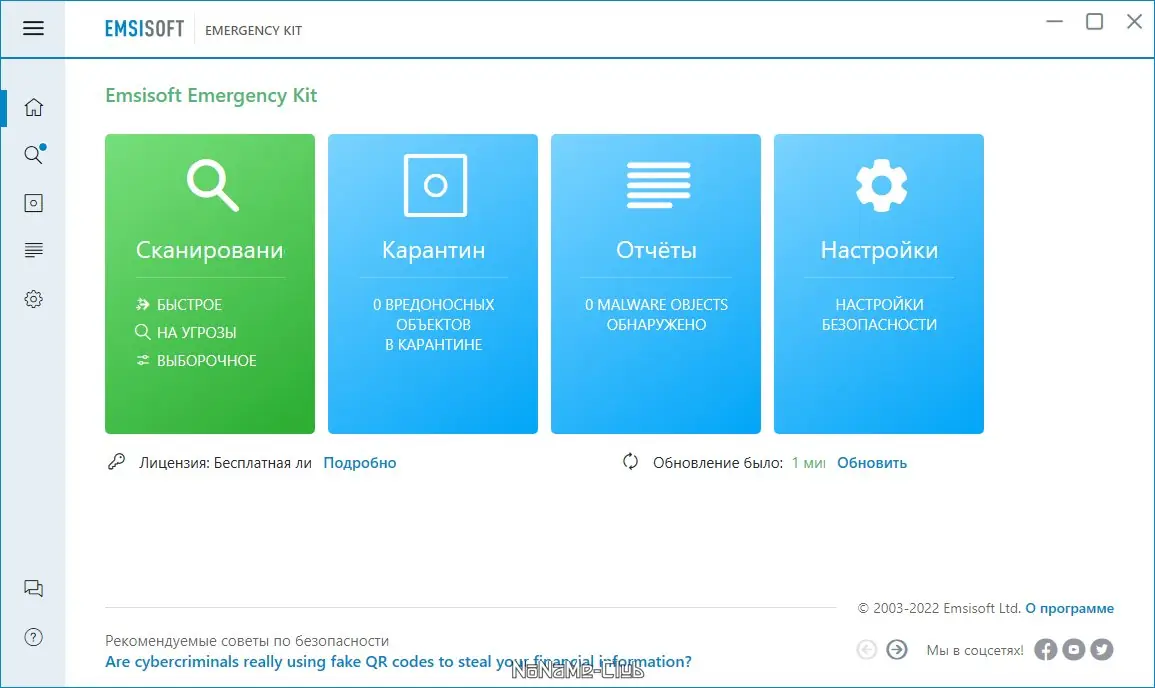Click 'Рекомендуемые советы по безопасности' text

click(x=247, y=641)
